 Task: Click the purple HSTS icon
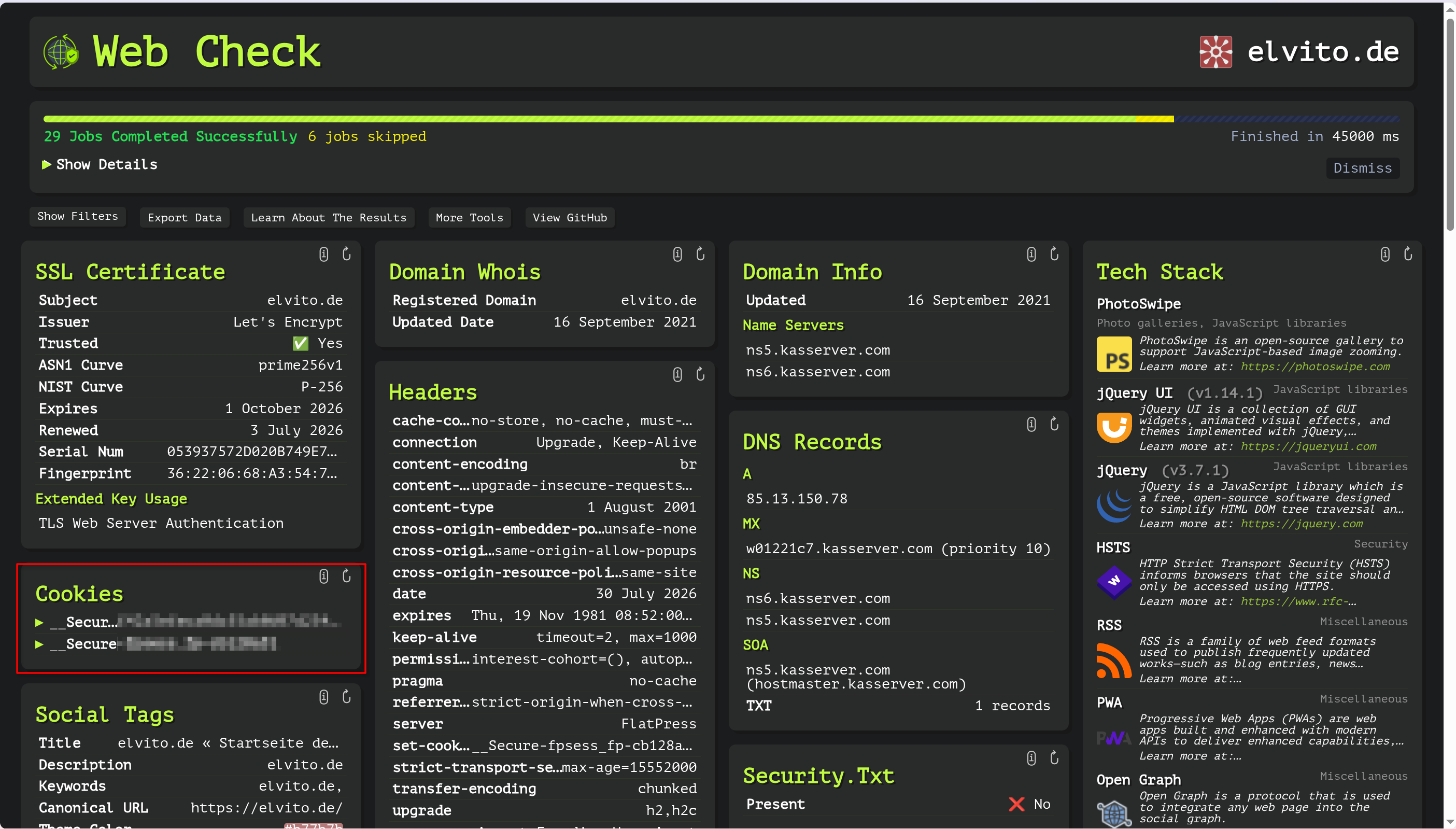1114,582
